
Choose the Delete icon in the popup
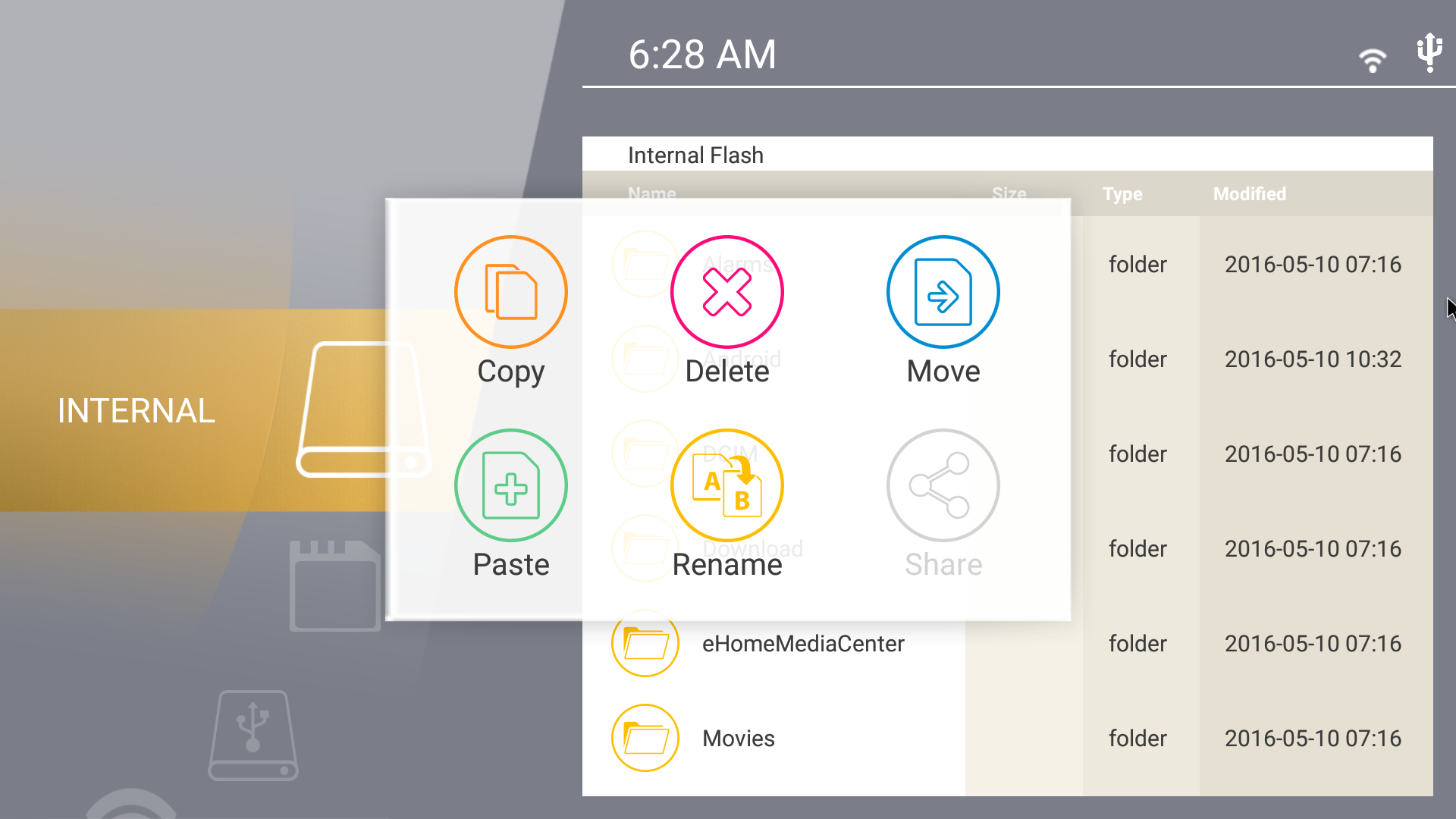[x=727, y=292]
